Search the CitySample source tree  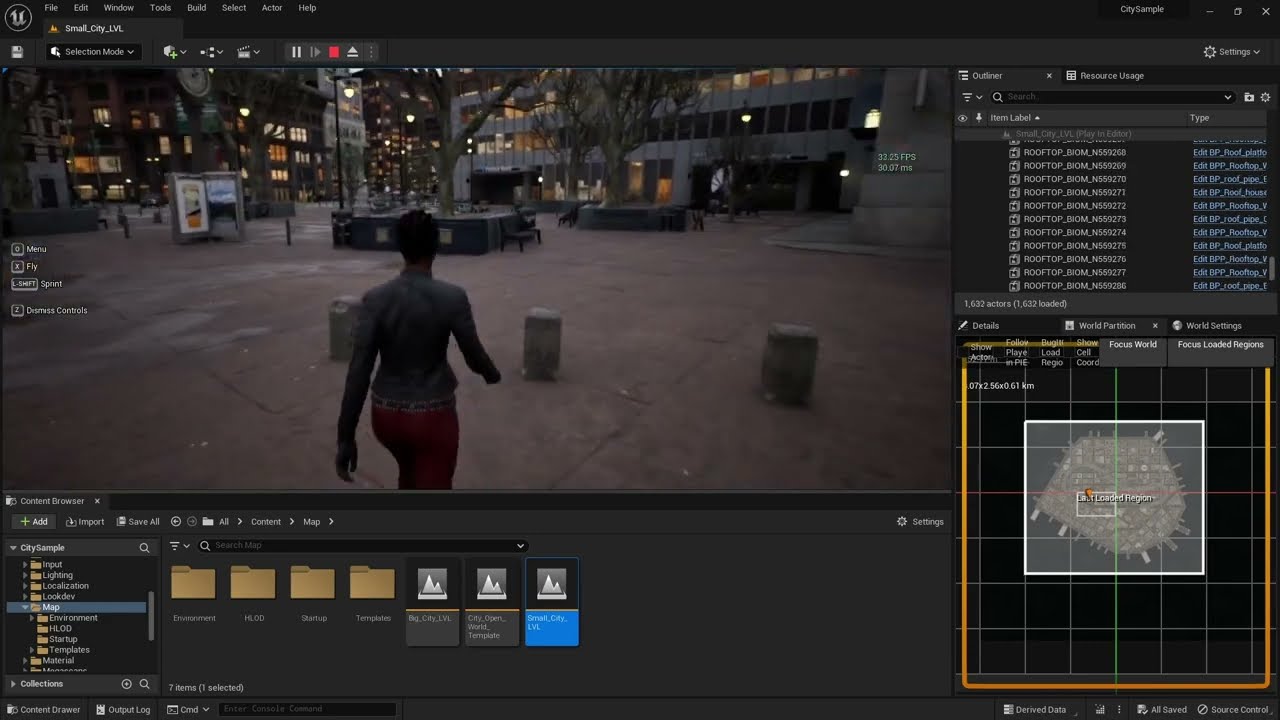(x=144, y=548)
